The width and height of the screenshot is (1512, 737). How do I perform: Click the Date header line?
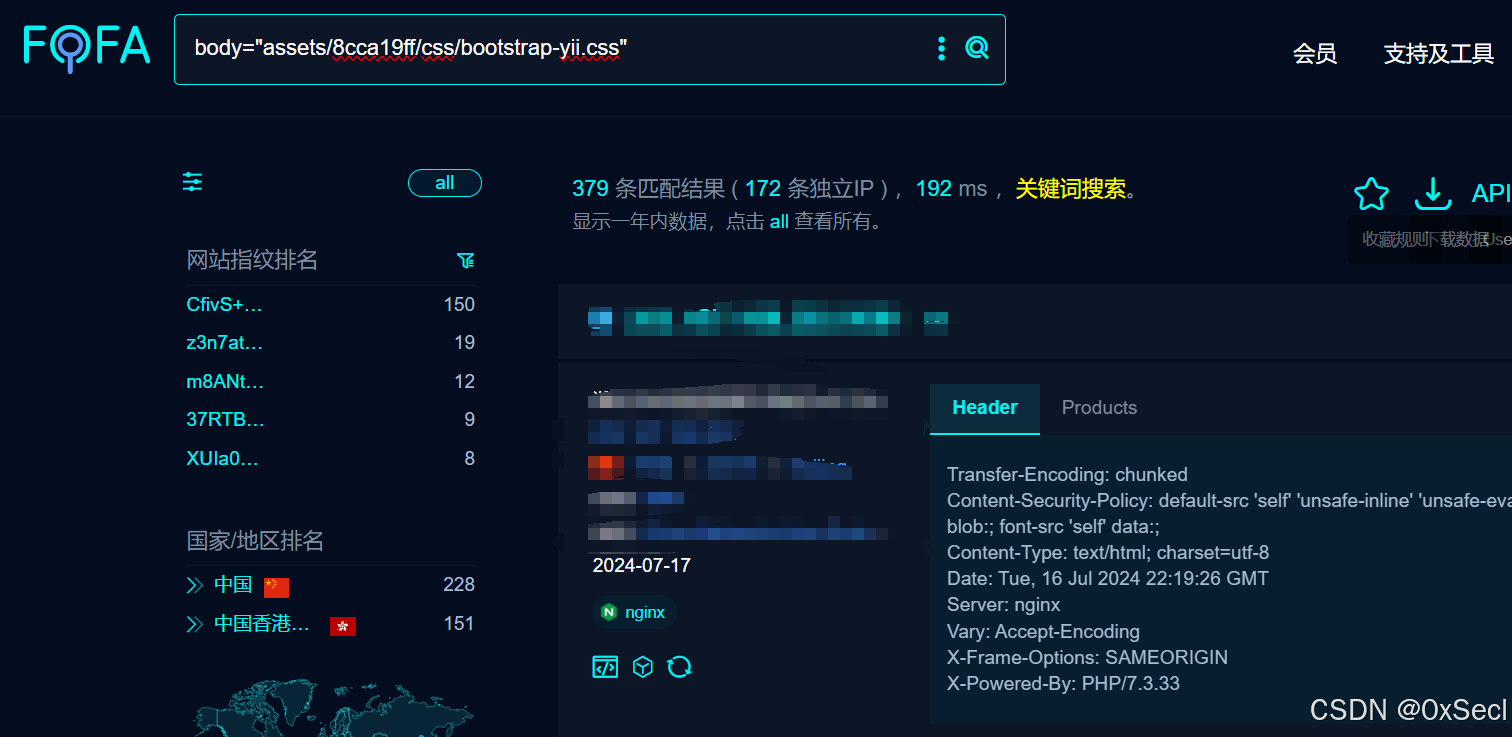pos(1107,579)
